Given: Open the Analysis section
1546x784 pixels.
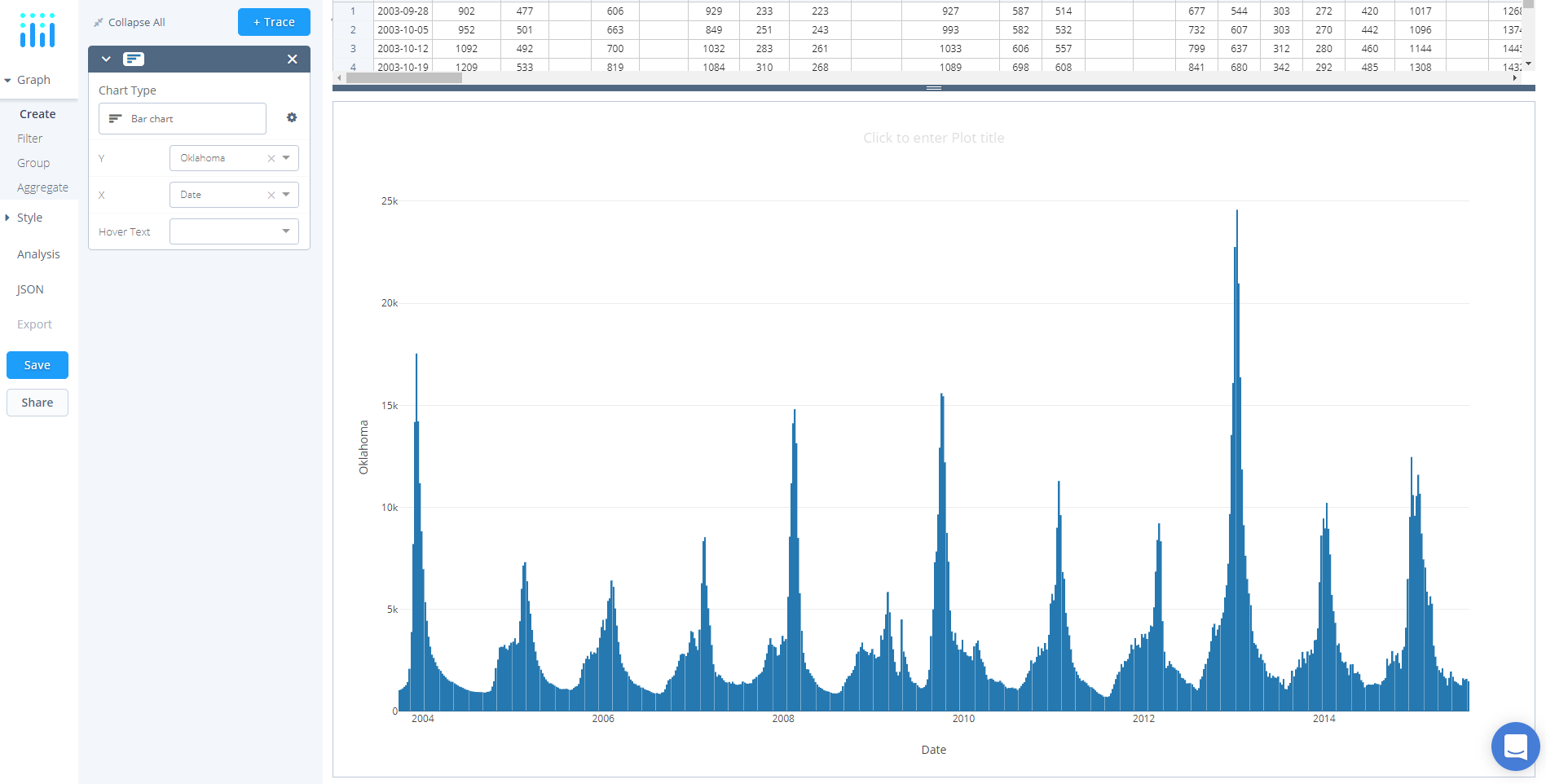Looking at the screenshot, I should coord(38,254).
